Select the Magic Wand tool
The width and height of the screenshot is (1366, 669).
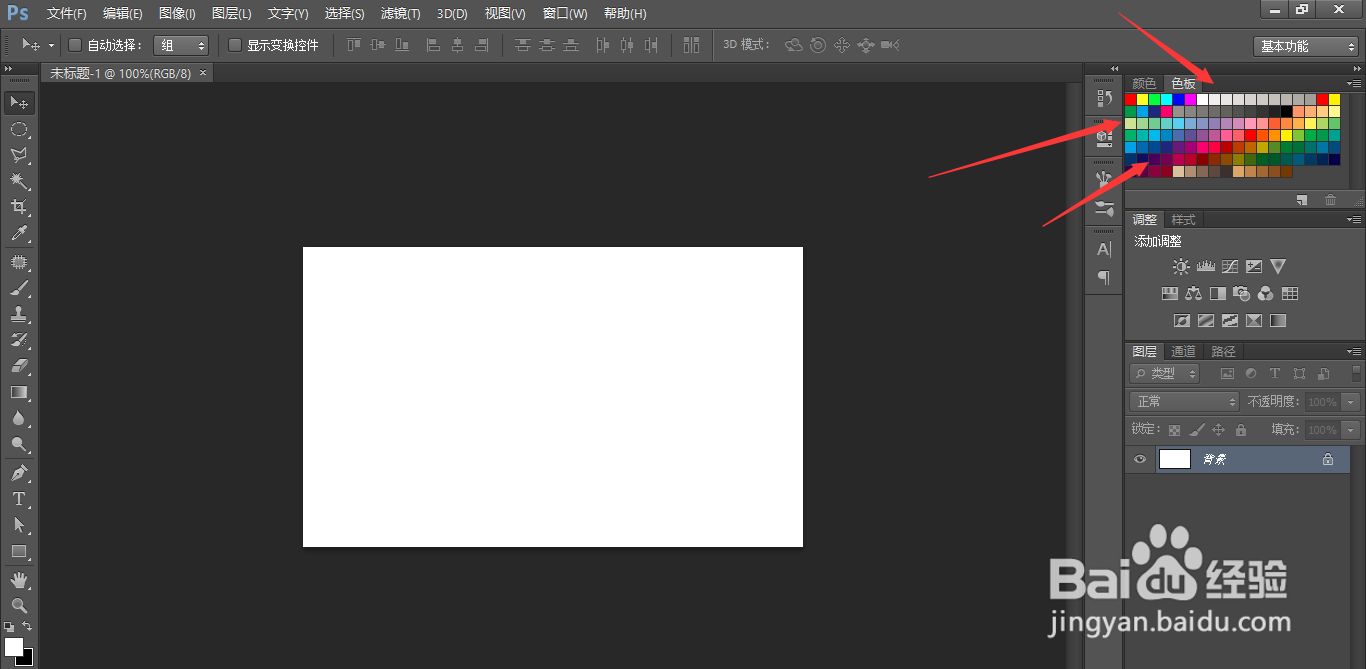point(19,181)
